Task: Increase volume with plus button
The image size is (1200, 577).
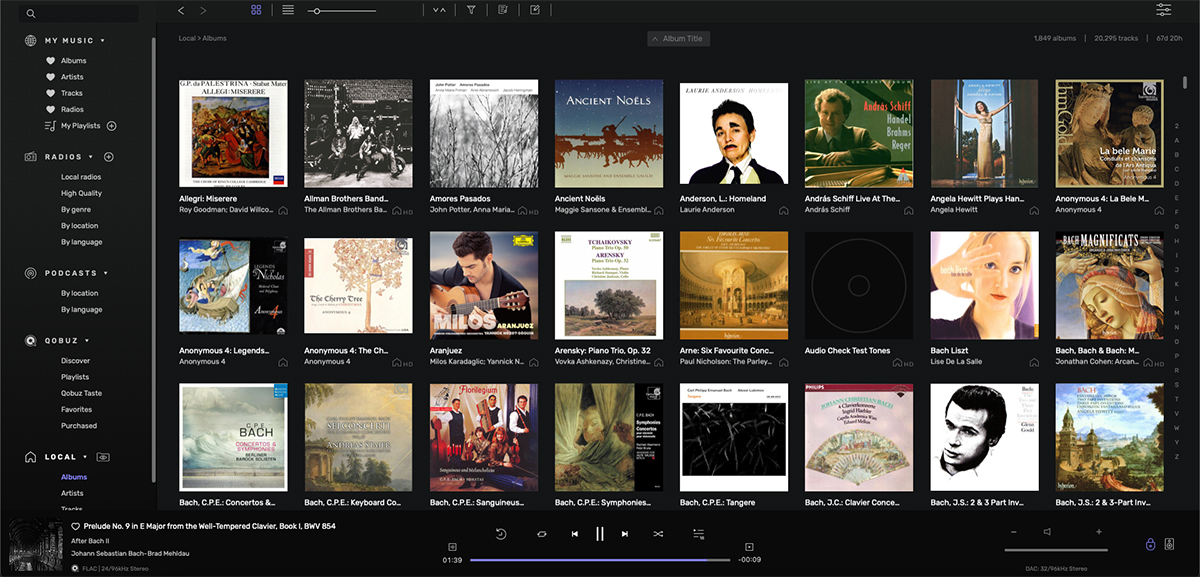Action: click(x=1099, y=532)
